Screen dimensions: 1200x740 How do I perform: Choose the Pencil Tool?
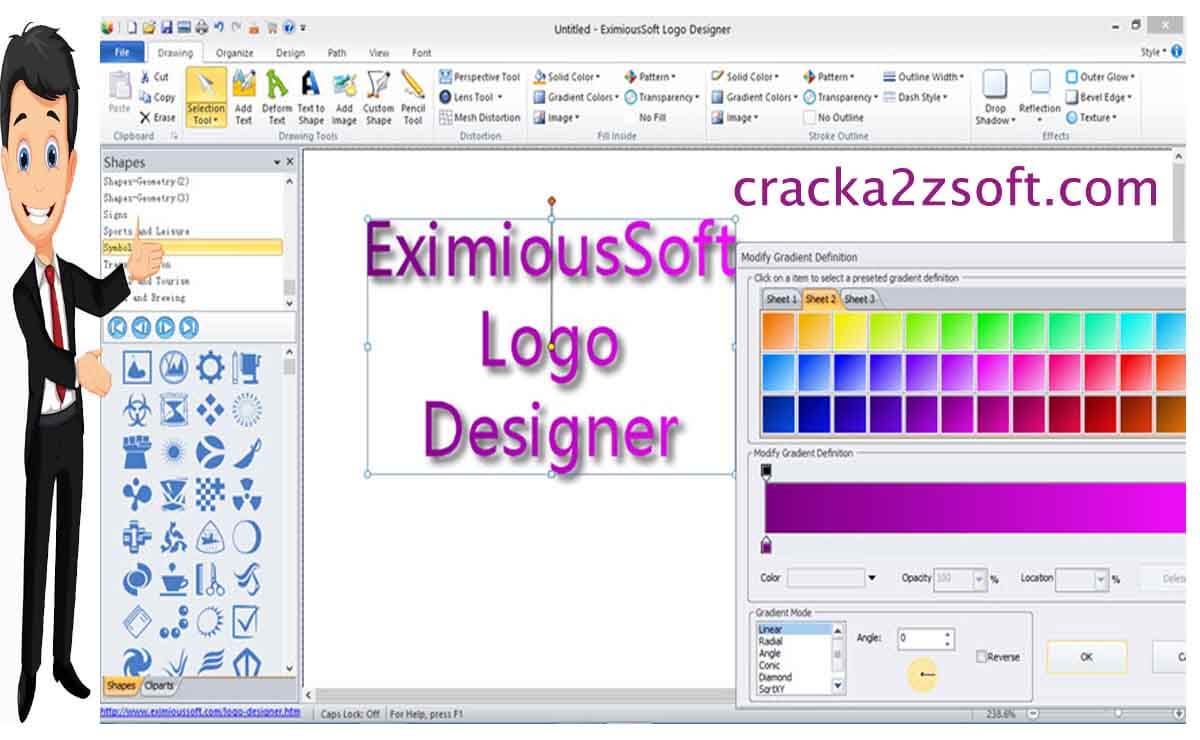[x=413, y=98]
